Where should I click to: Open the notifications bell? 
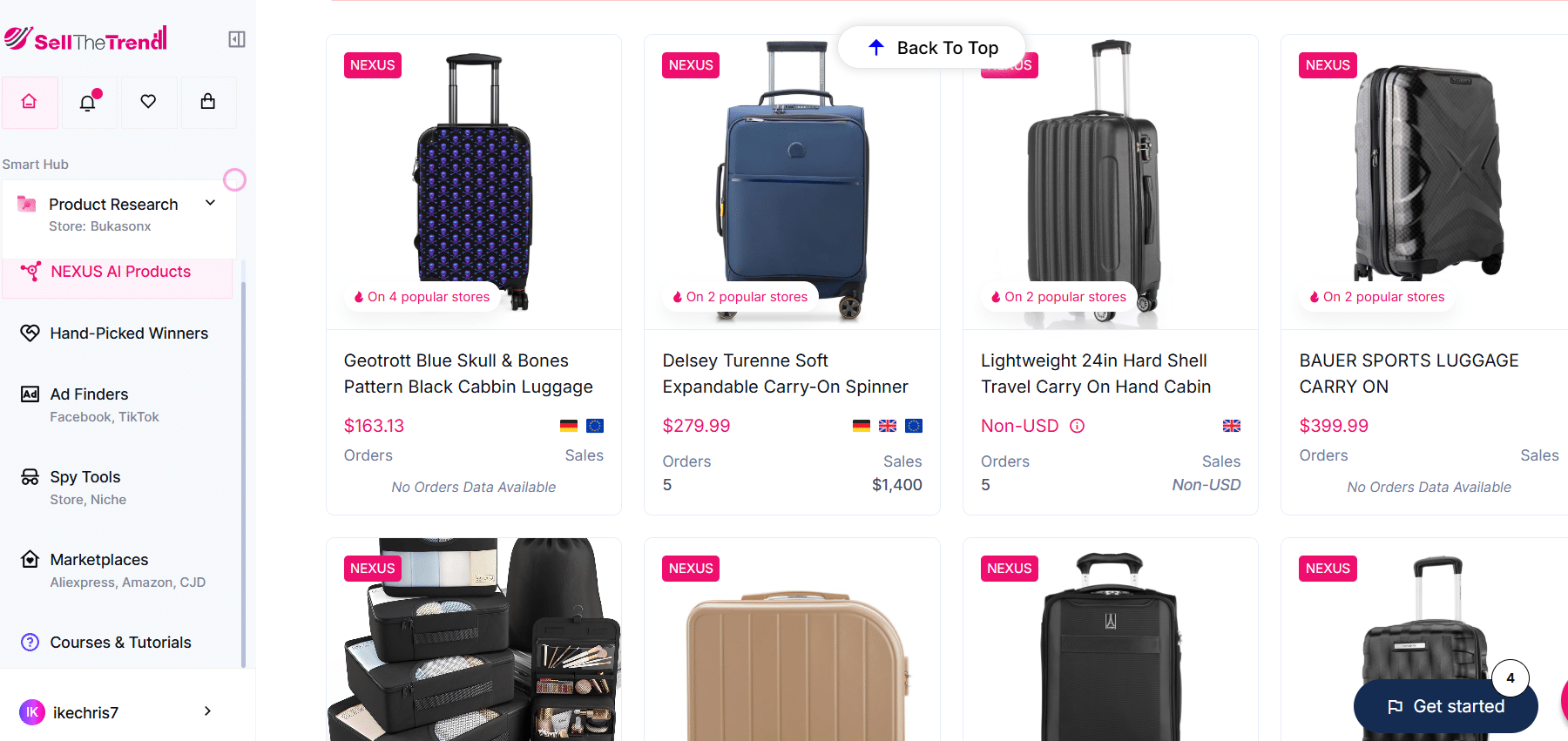pos(88,103)
